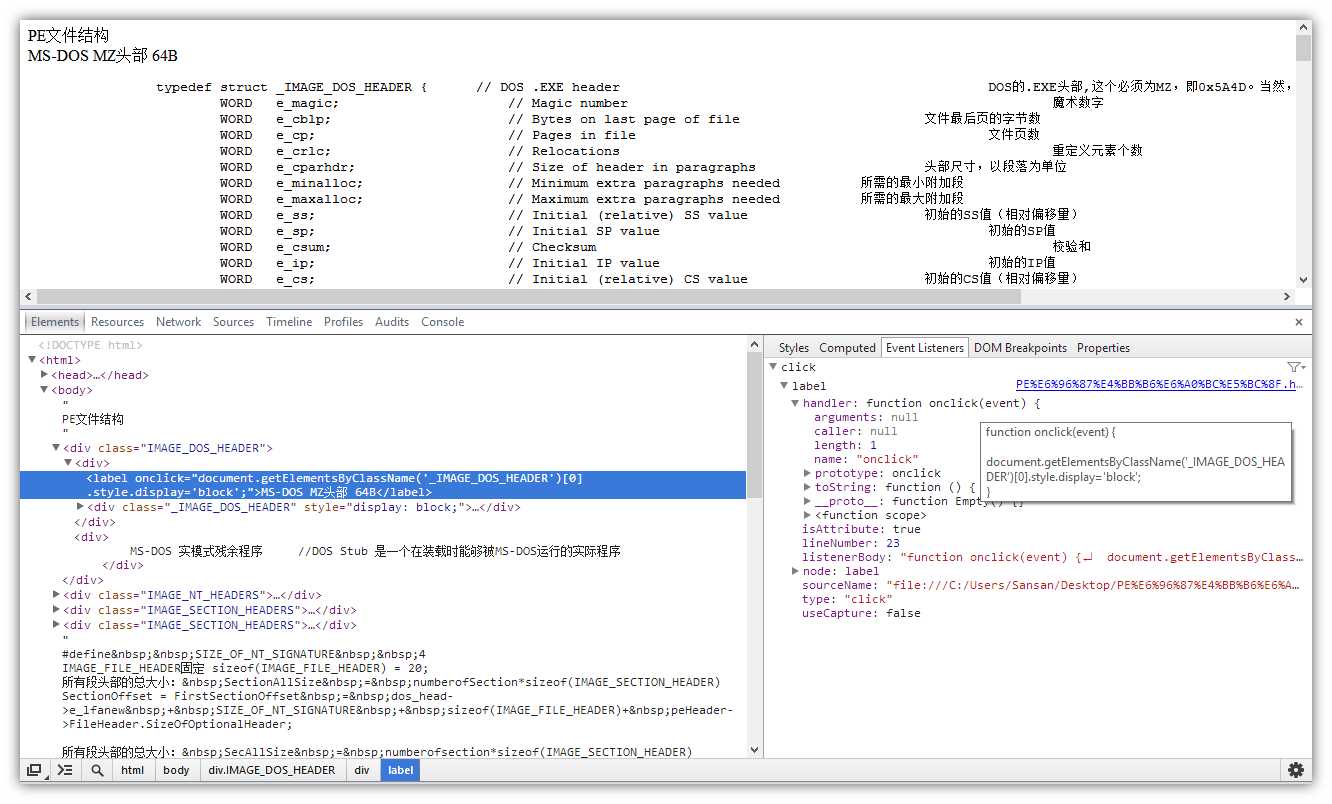Switch to the Resources tab
This screenshot has width=1332, height=804.
117,322
